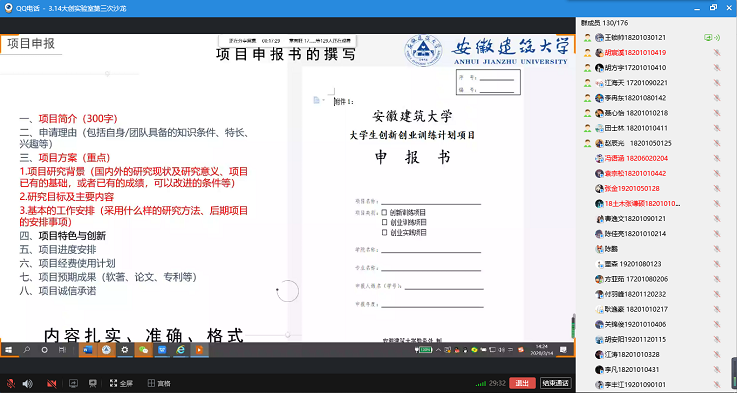Click 结束通话 to end call
This screenshot has width=737, height=393.
556,383
